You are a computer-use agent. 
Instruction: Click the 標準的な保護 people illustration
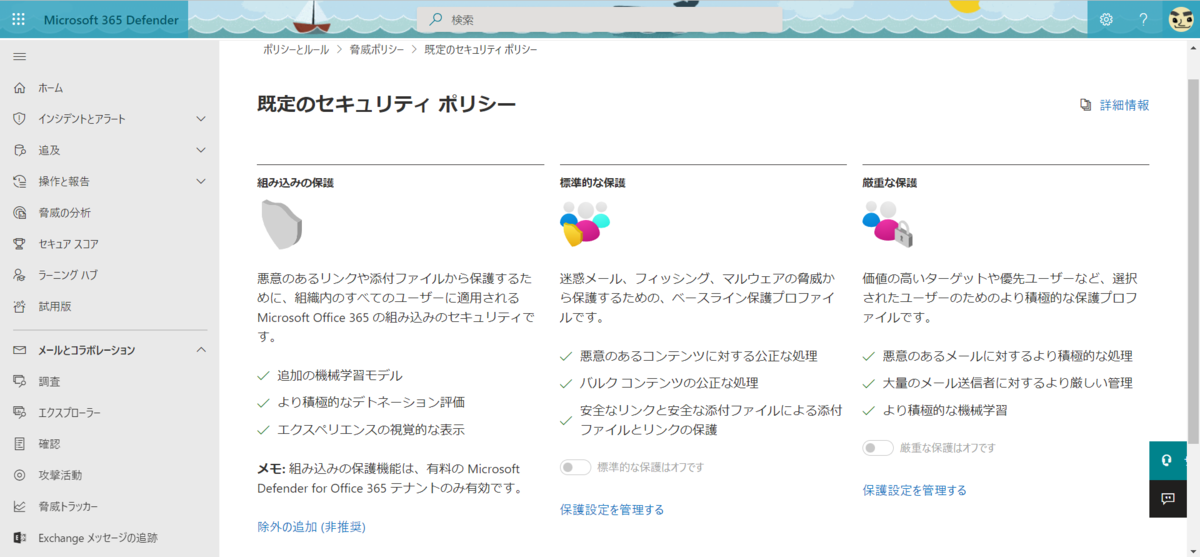585,223
